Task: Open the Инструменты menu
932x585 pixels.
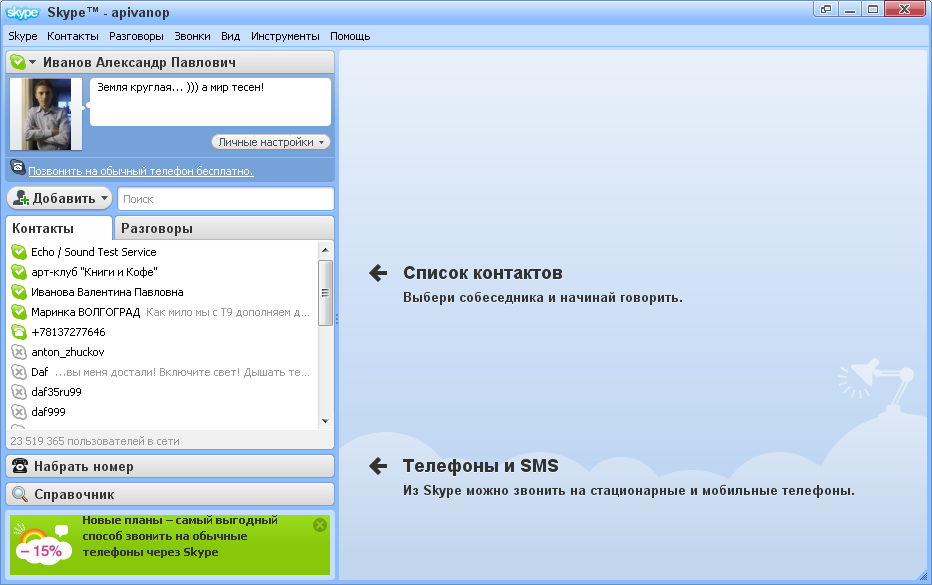Action: pos(285,36)
